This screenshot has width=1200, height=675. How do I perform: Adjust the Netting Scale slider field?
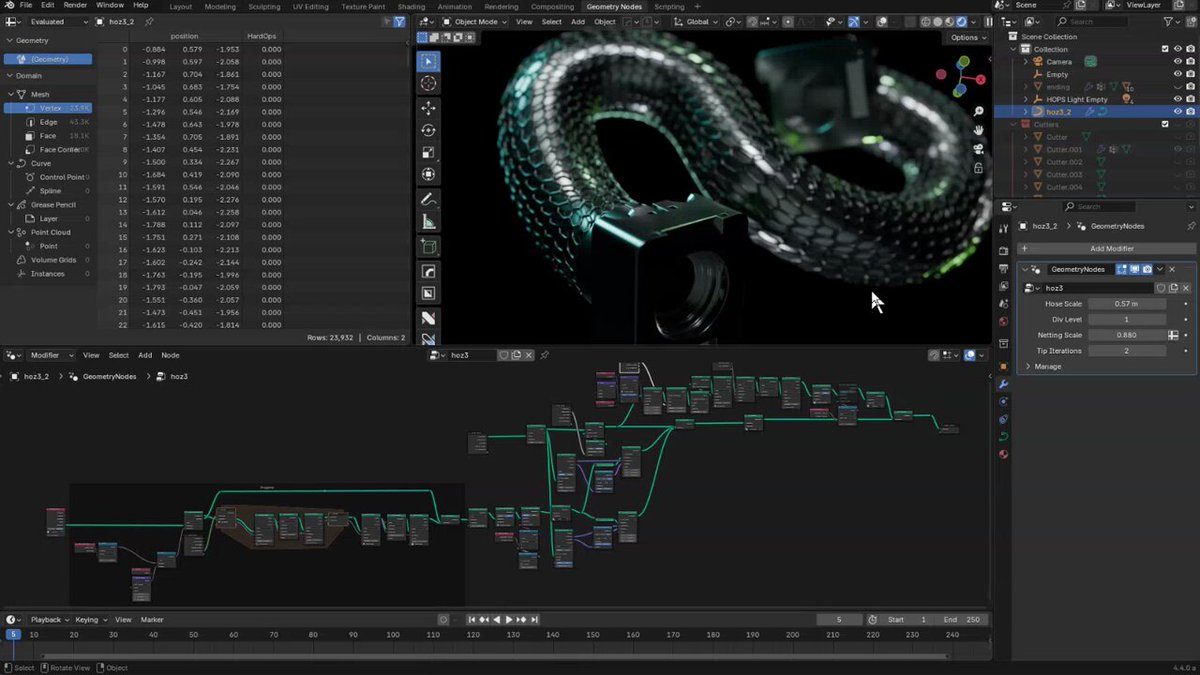pyautogui.click(x=1126, y=335)
